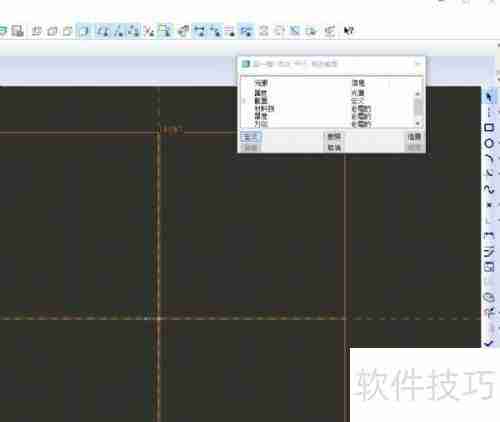The width and height of the screenshot is (500, 422).
Task: Click the blue highlighted button in the dialog
Action: [x=251, y=137]
